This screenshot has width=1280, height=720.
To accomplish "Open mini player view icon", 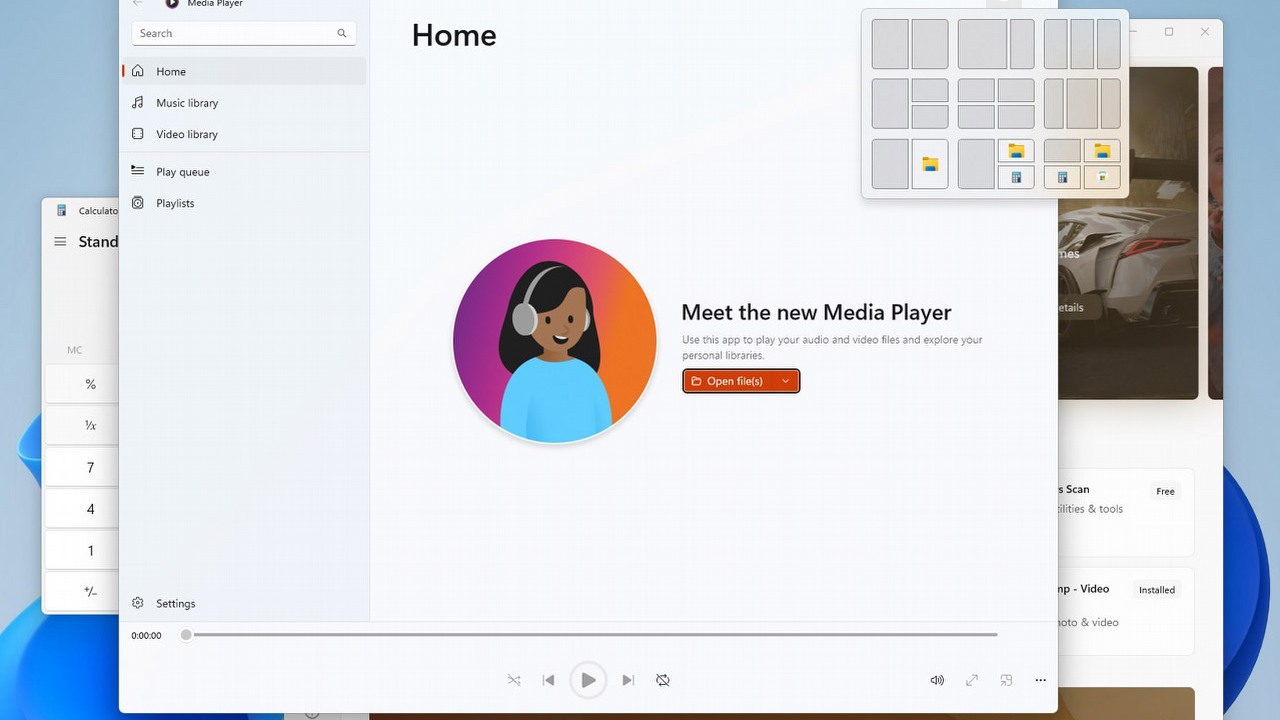I will [x=1006, y=680].
